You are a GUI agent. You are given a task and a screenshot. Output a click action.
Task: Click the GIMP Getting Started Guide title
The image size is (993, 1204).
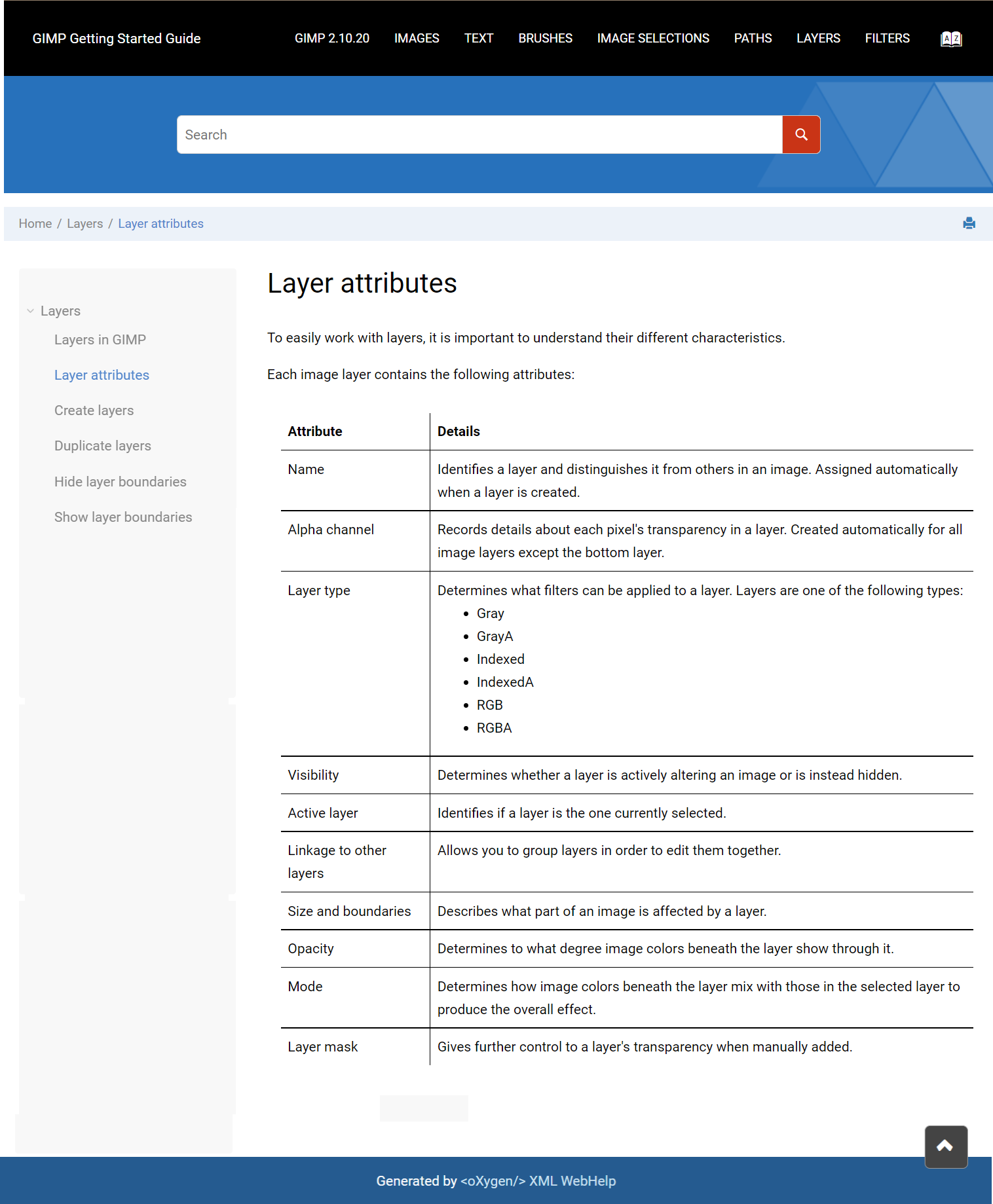pyautogui.click(x=117, y=39)
